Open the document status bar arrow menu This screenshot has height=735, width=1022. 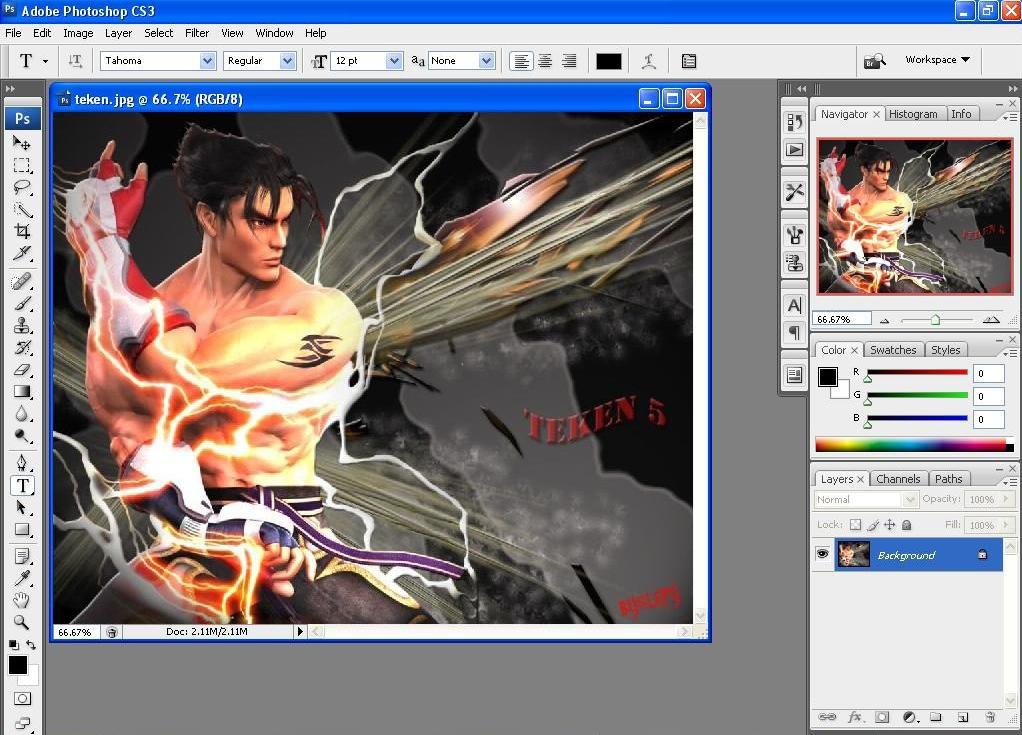300,631
